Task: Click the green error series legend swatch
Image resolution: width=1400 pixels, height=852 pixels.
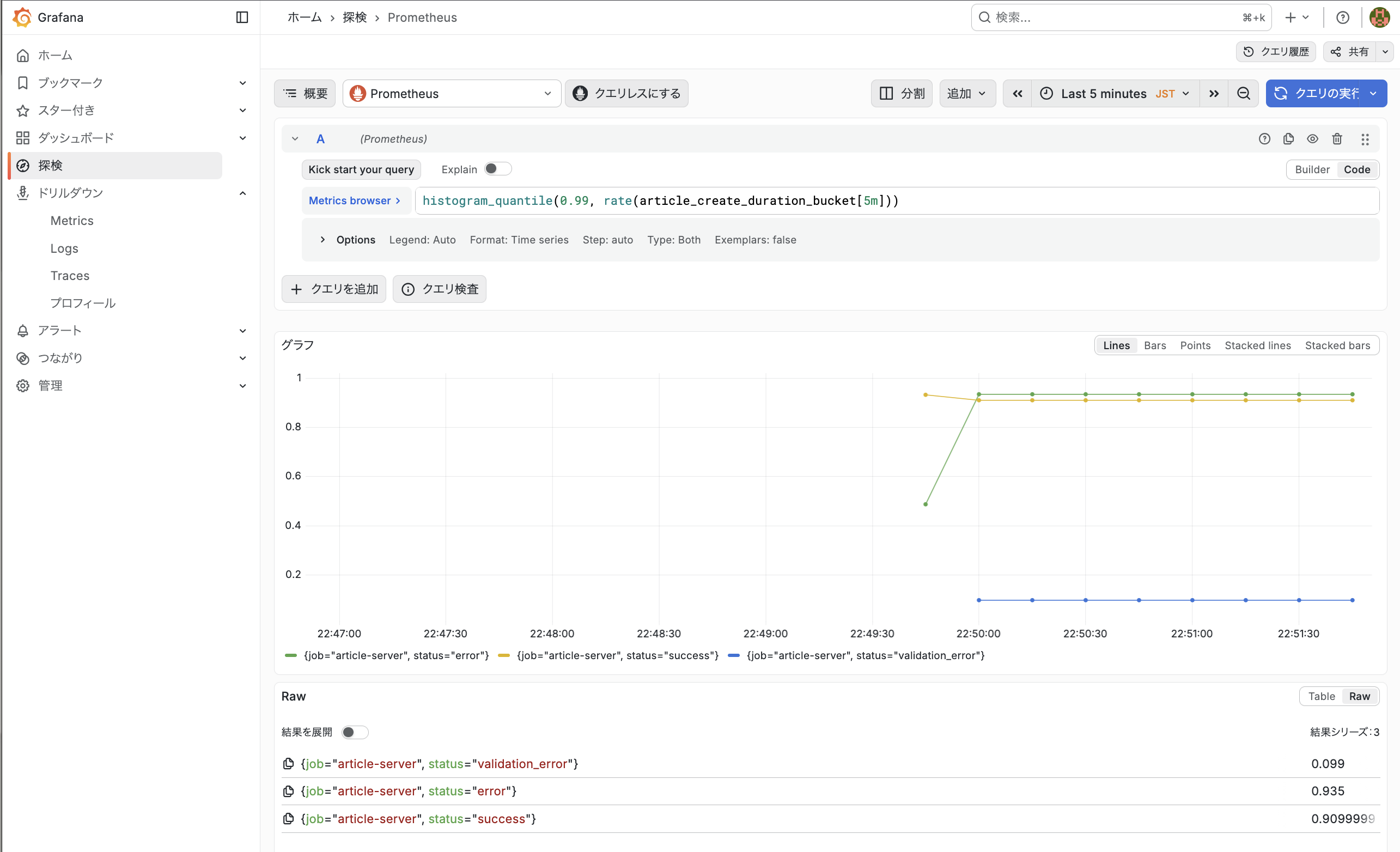Action: tap(291, 655)
